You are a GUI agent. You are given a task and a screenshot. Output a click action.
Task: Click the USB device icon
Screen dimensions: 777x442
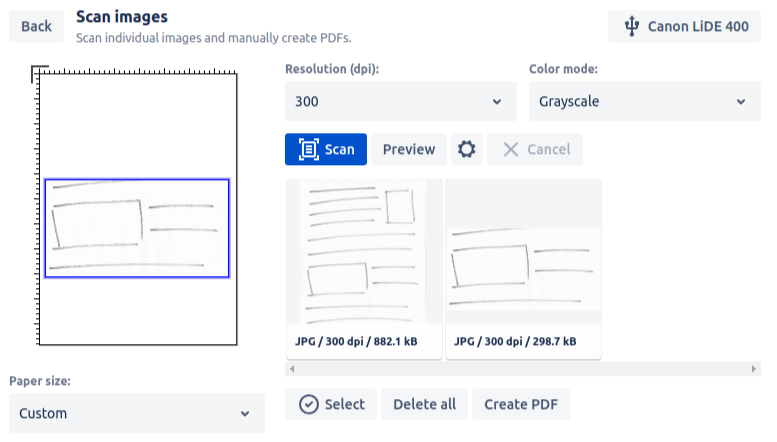tap(632, 26)
